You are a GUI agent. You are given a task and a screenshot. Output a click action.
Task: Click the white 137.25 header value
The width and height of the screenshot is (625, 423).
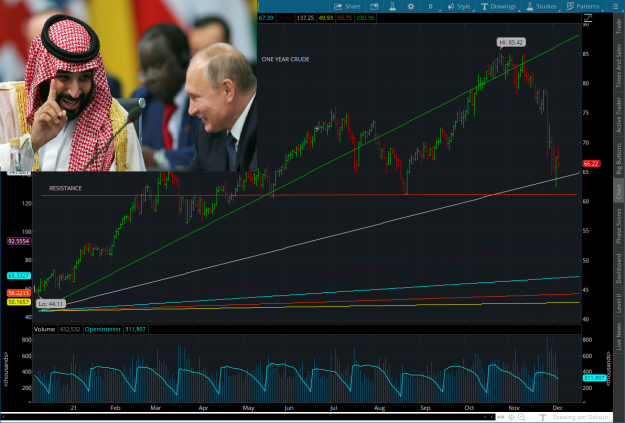[305, 18]
